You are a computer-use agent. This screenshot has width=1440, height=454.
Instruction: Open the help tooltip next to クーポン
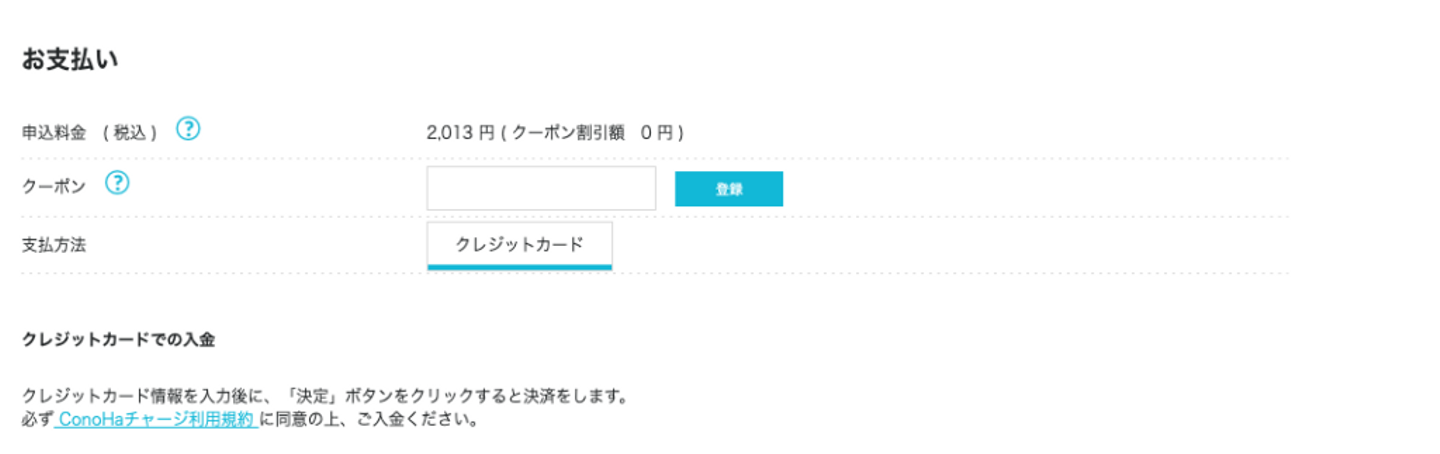tap(118, 184)
